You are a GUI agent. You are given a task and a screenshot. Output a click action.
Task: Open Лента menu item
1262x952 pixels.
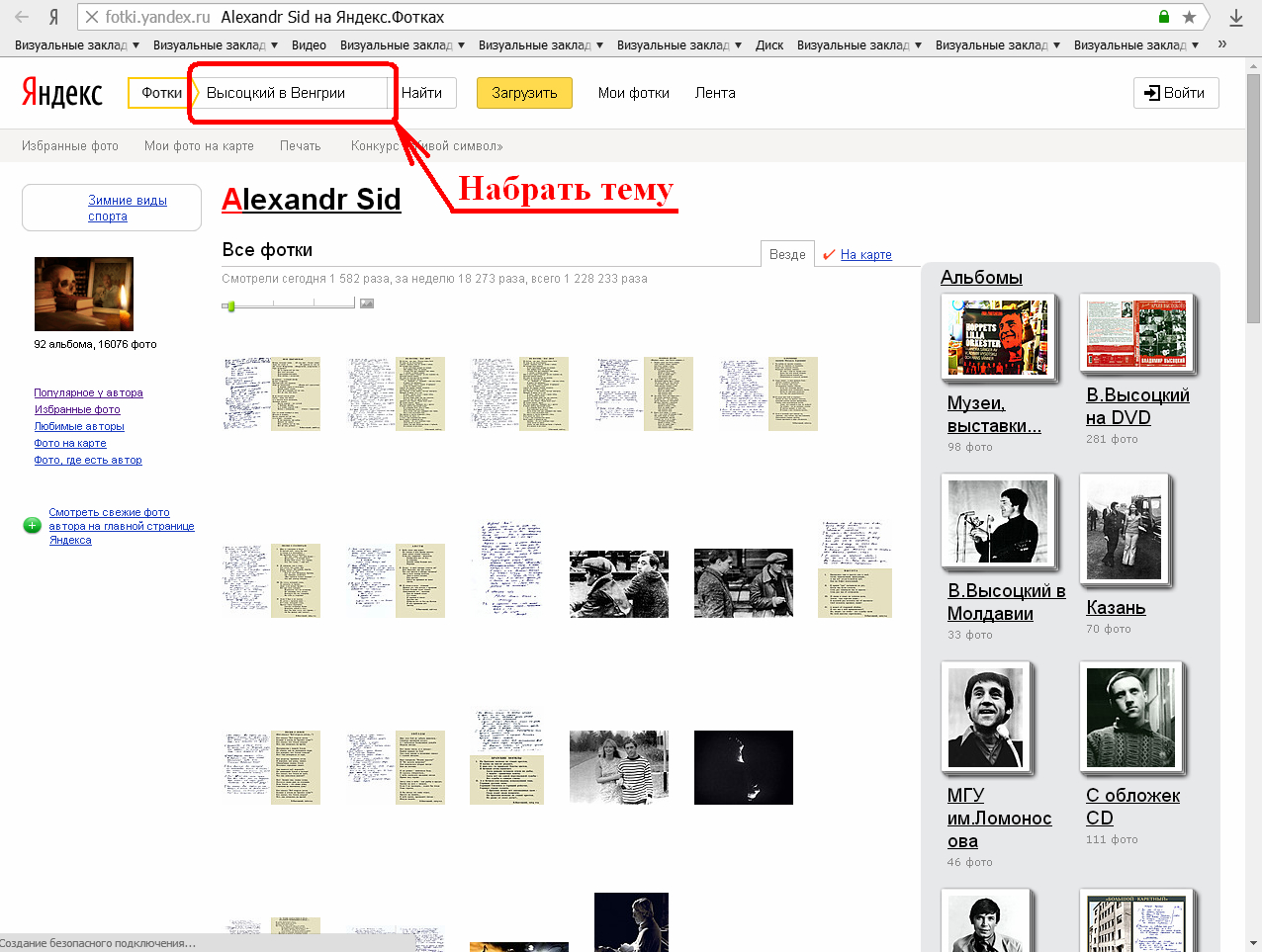[715, 93]
